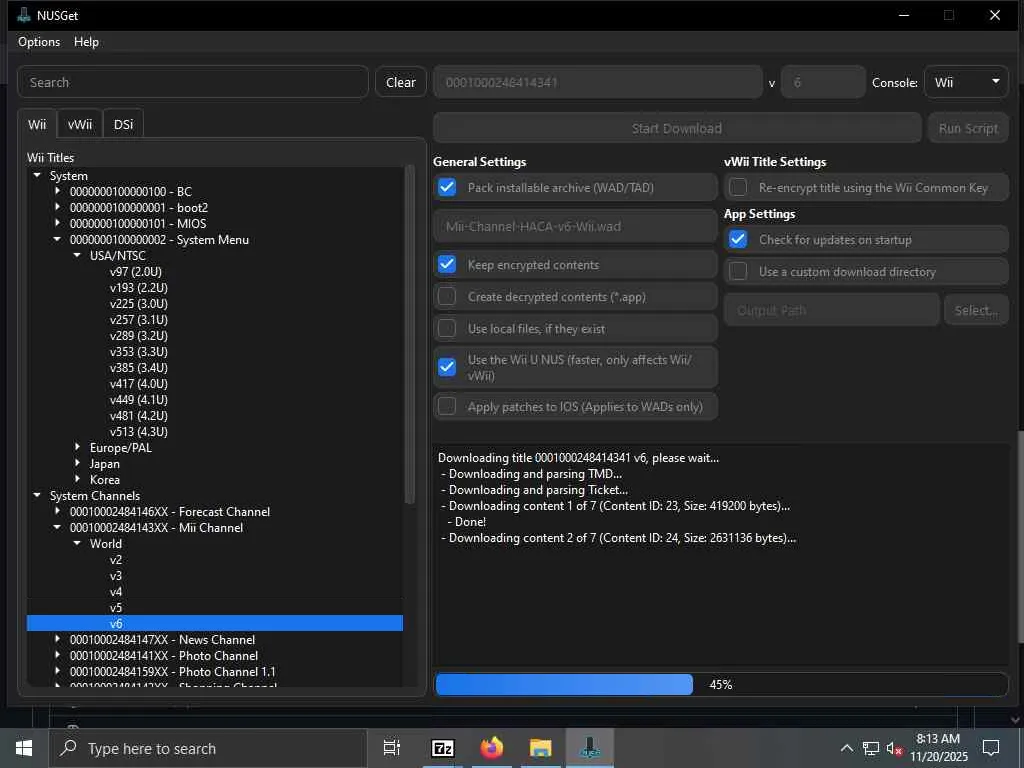Open the Help menu
Screen dimensions: 1024x768
[x=86, y=42]
